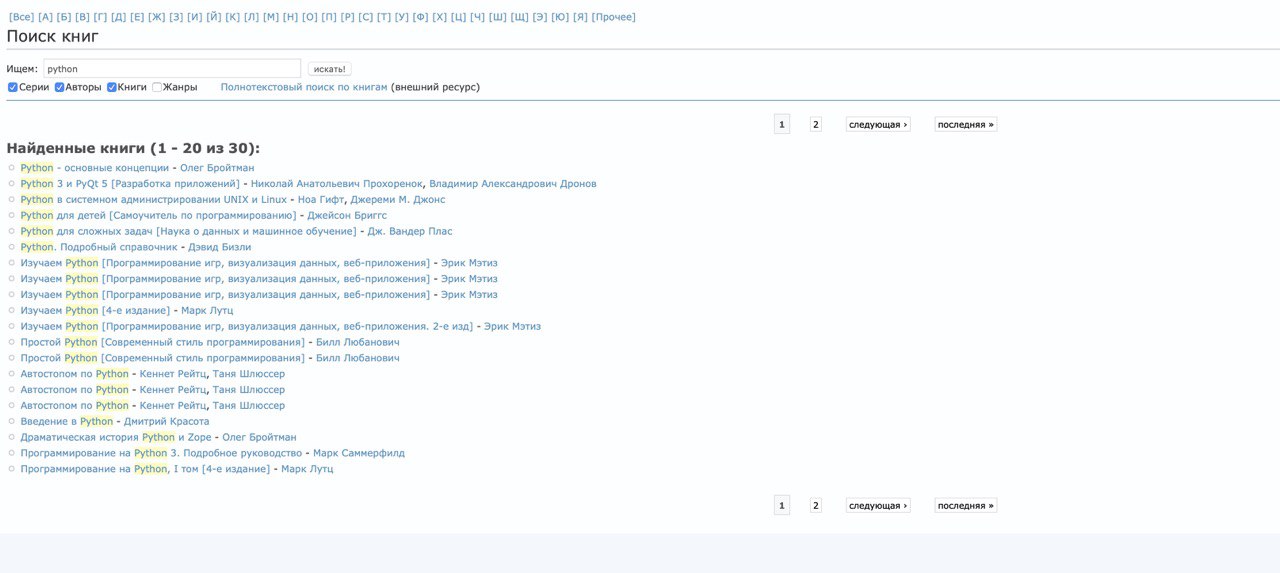The image size is (1280, 573).
Task: Open author Дж. Вандер Плас
Action: 411,231
